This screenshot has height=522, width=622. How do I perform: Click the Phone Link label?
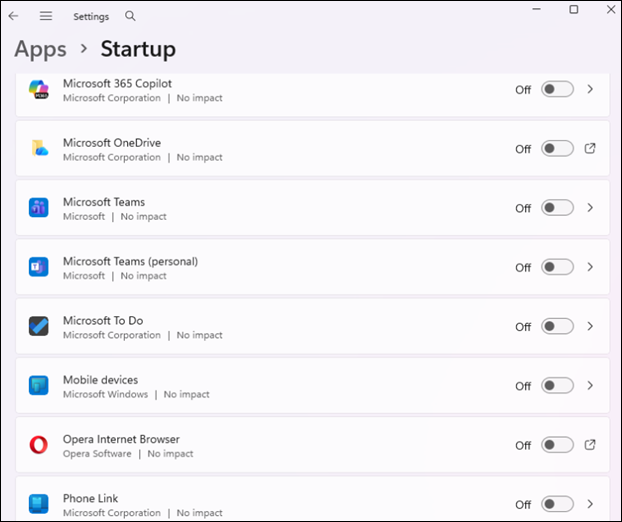point(90,498)
